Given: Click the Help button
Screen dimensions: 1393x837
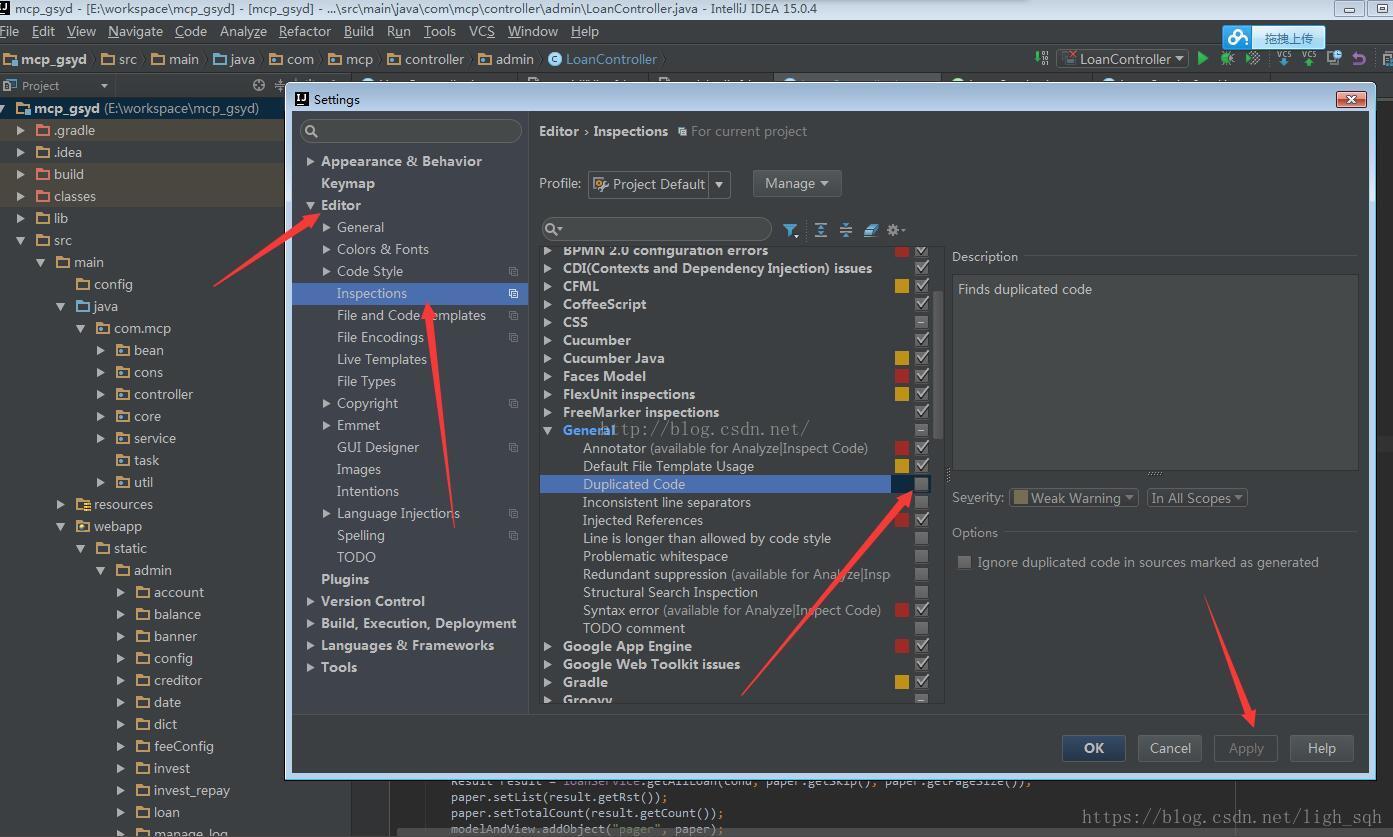Looking at the screenshot, I should point(1322,748).
